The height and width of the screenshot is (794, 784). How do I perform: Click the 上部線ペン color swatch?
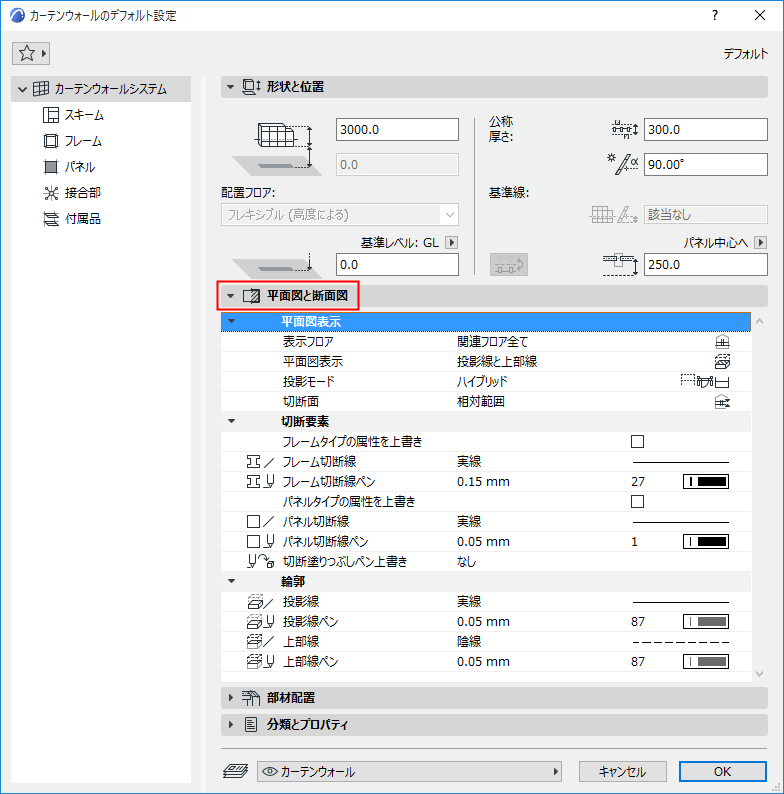click(706, 662)
